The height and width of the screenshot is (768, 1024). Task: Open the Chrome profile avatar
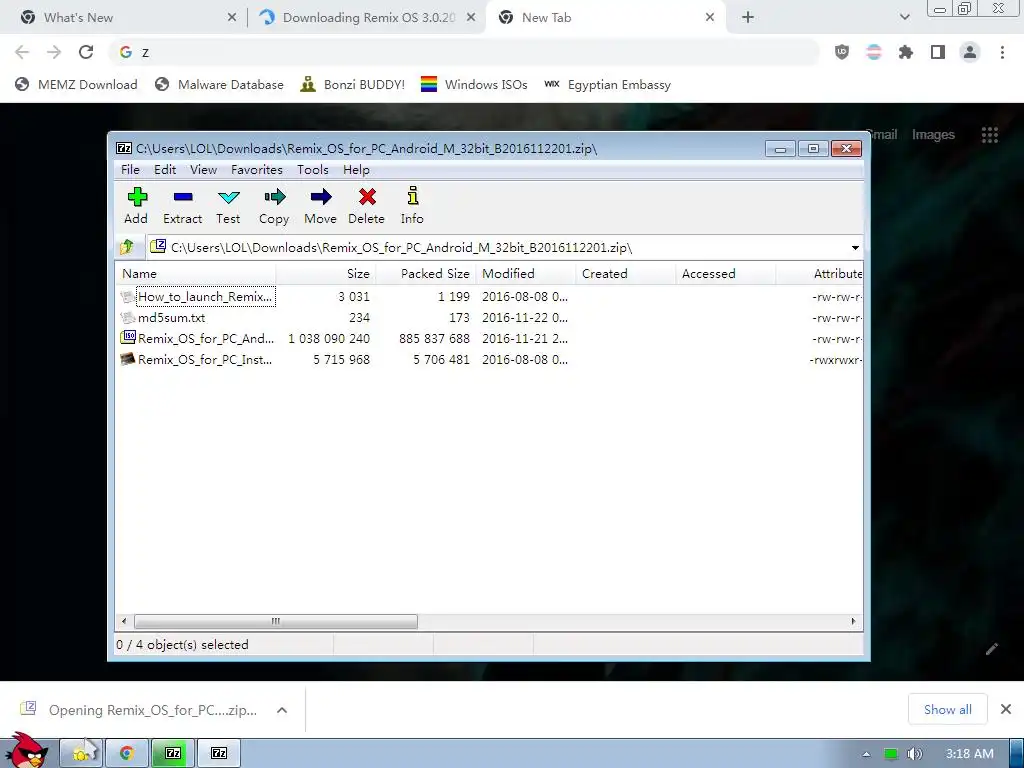970,52
